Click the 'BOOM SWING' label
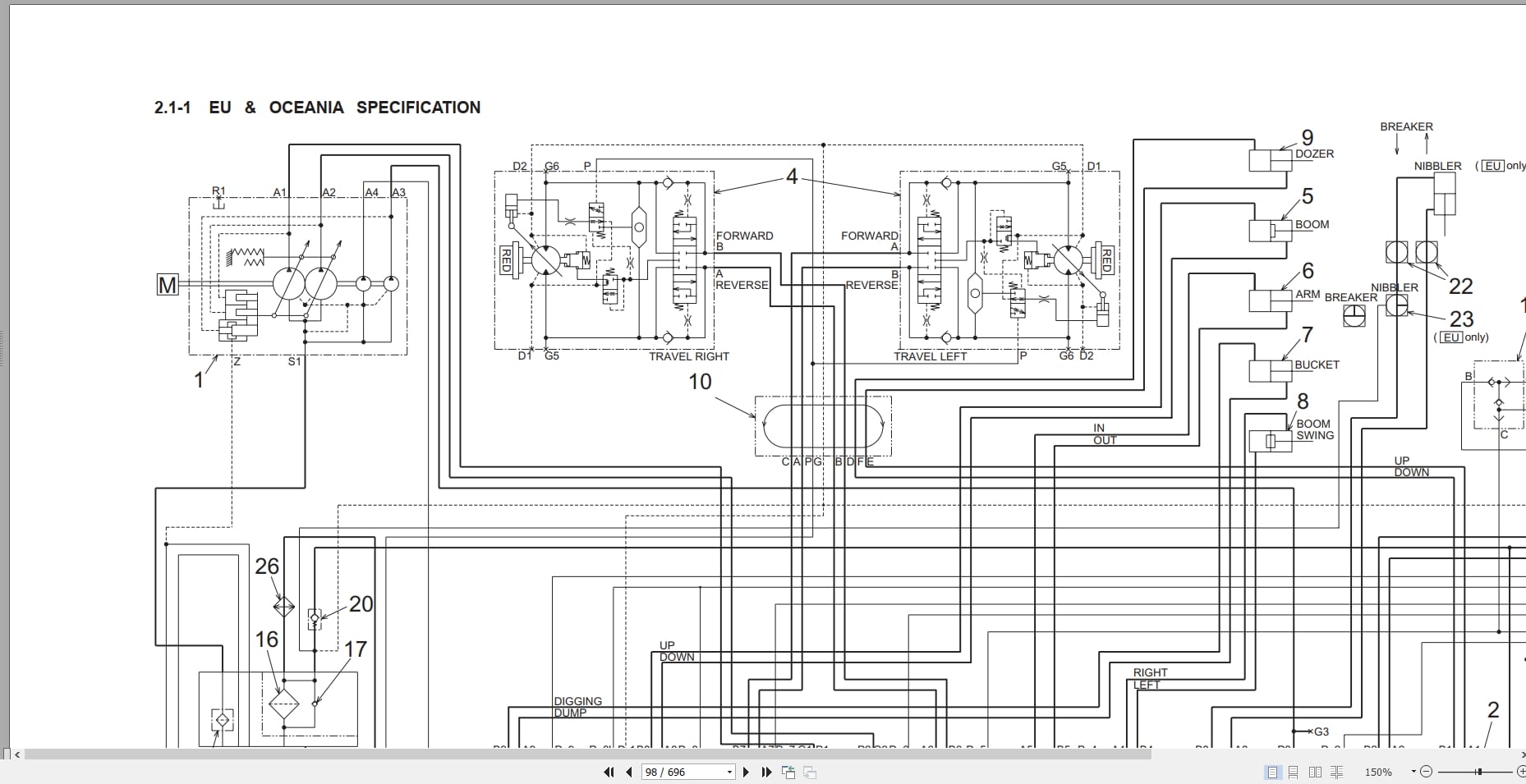This screenshot has width=1526, height=784. (1315, 429)
